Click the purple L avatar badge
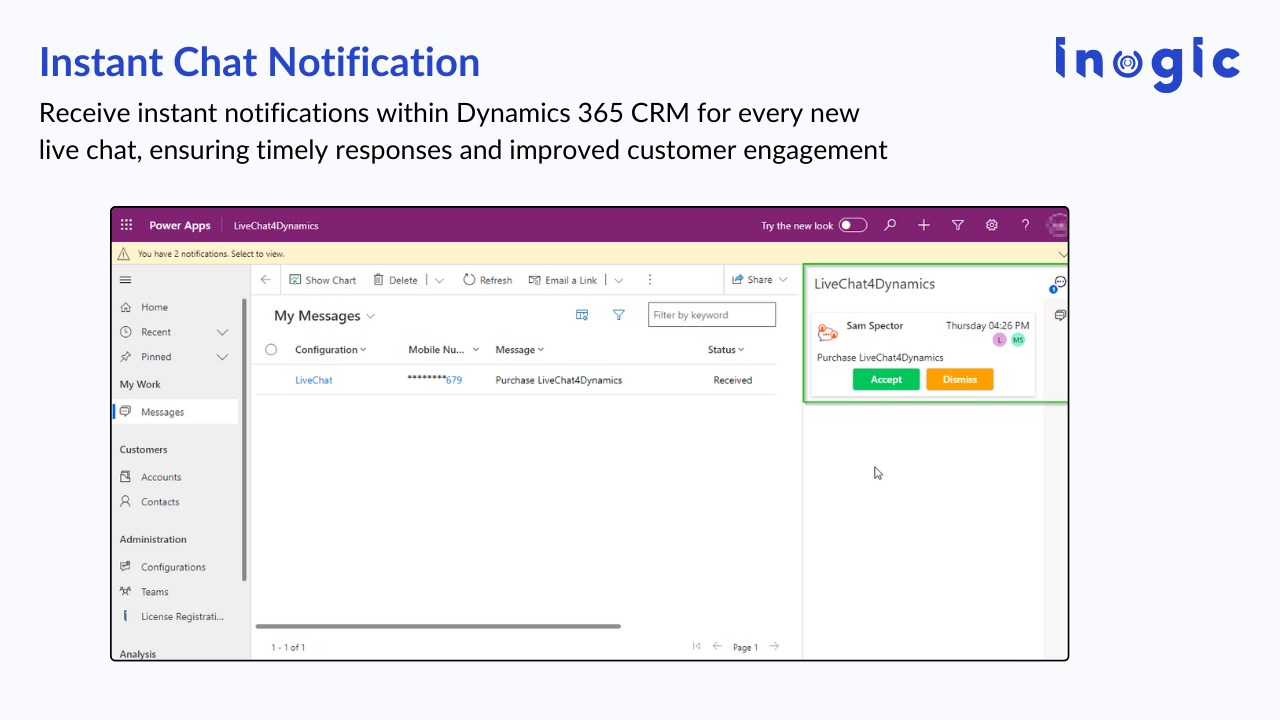This screenshot has width=1280, height=720. [x=999, y=340]
